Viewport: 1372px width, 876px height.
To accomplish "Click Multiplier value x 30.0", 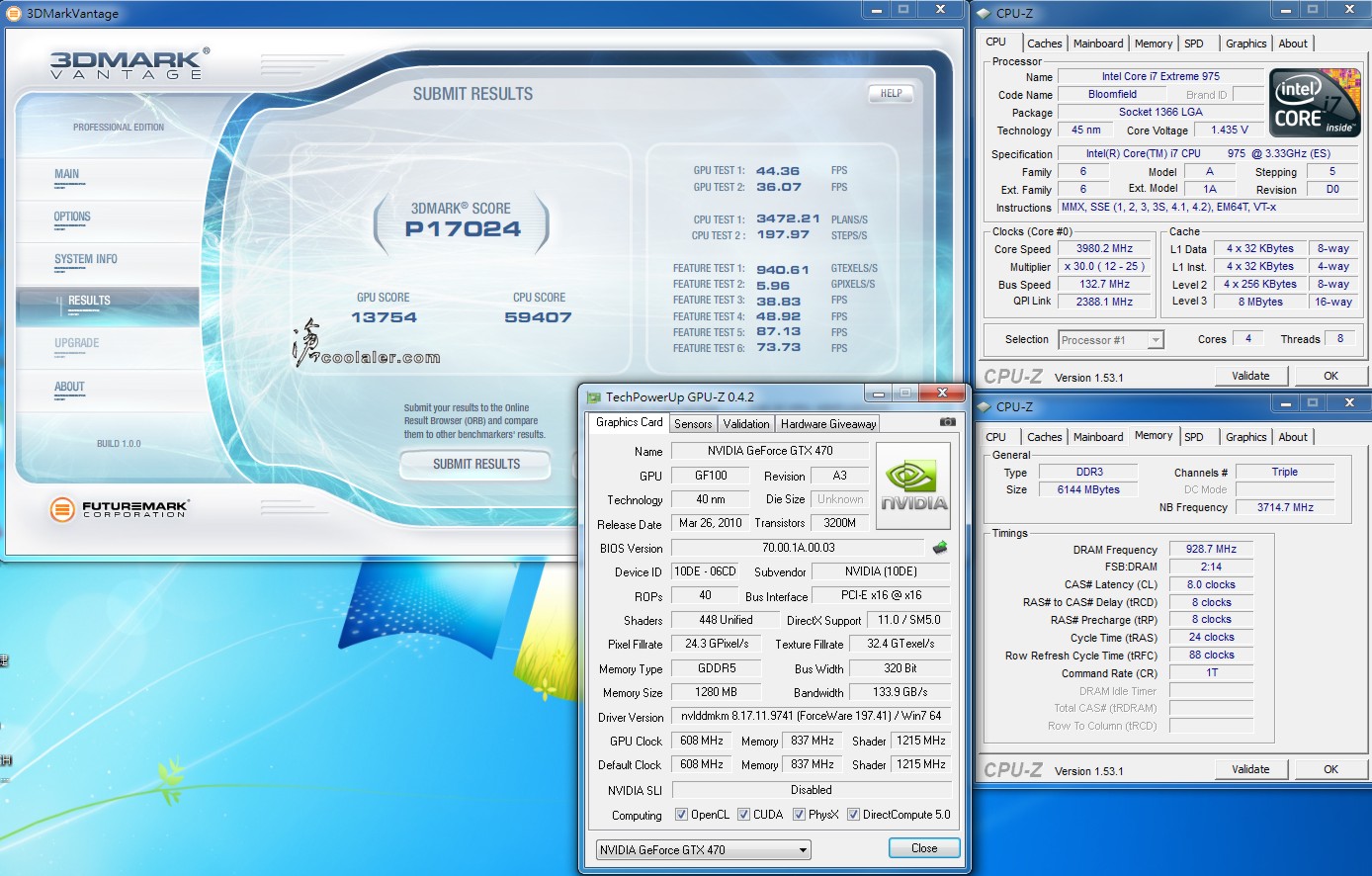I will point(1104,267).
